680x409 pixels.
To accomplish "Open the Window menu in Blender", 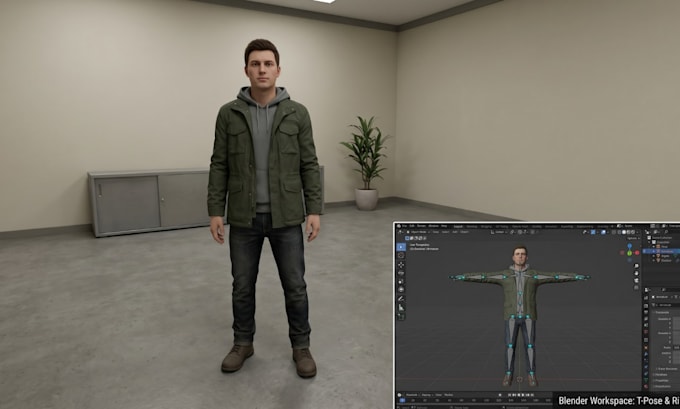I will 433,226.
